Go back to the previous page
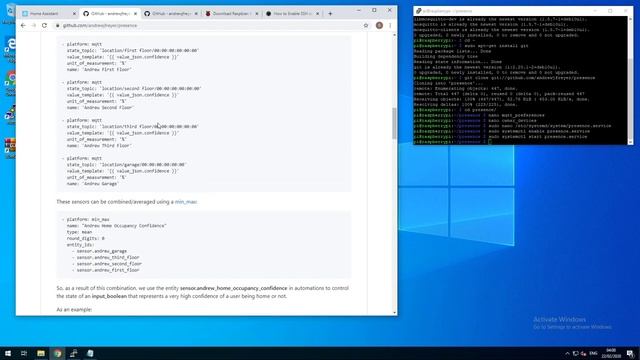 click(x=23, y=25)
